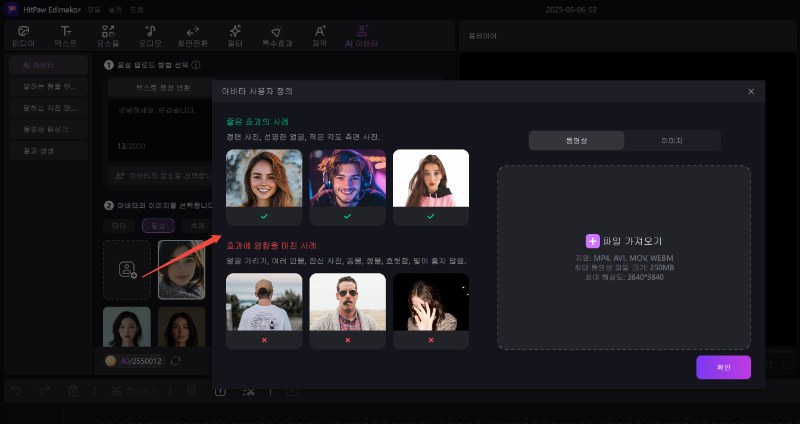Open the 오디오 audio panel icon
The height and width of the screenshot is (424, 800).
[x=151, y=31]
